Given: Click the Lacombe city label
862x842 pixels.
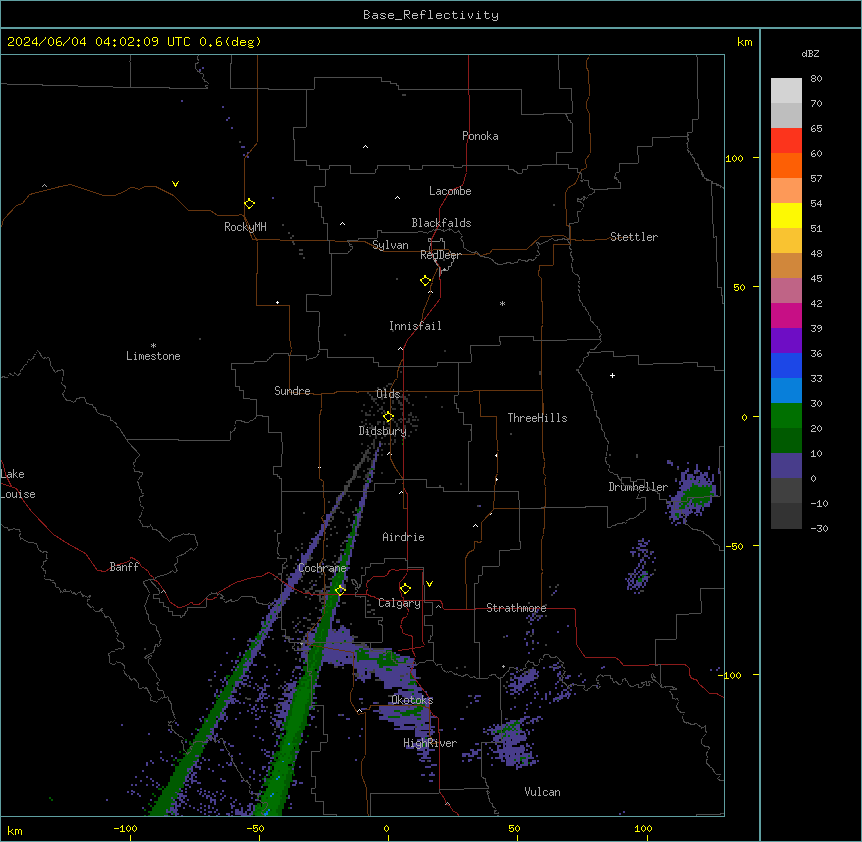Looking at the screenshot, I should (x=450, y=191).
